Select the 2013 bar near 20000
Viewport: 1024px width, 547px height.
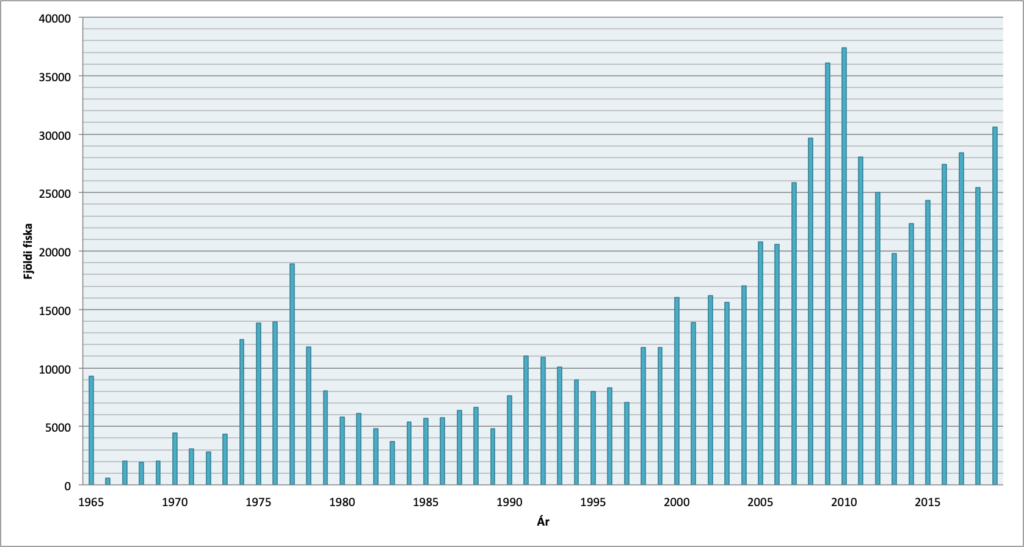[x=894, y=369]
